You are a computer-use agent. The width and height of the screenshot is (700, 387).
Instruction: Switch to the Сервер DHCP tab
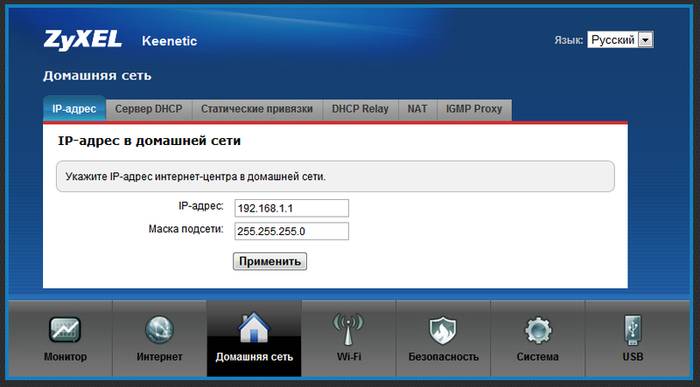(x=149, y=109)
